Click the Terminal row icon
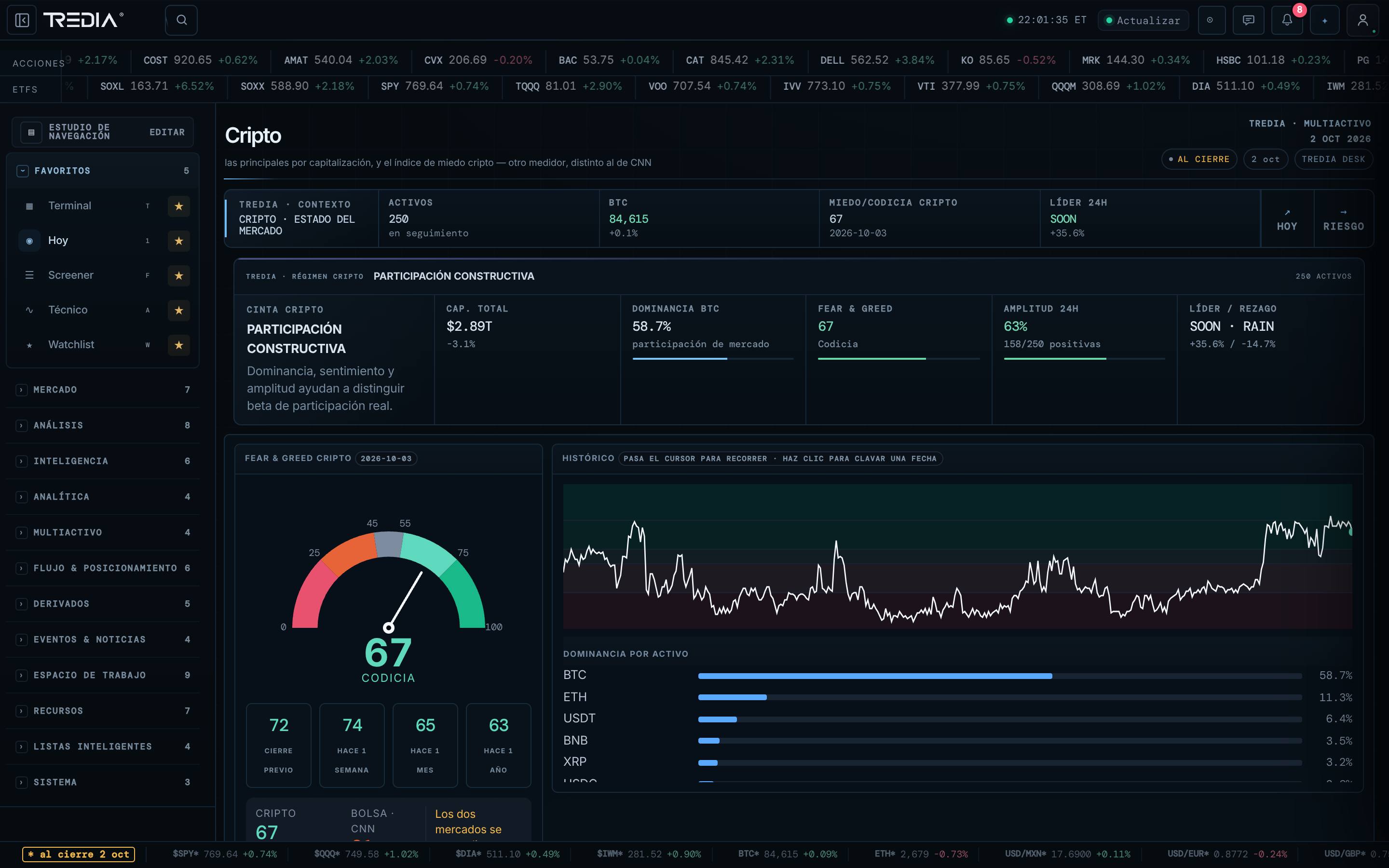Image resolution: width=1389 pixels, height=868 pixels. (x=29, y=206)
